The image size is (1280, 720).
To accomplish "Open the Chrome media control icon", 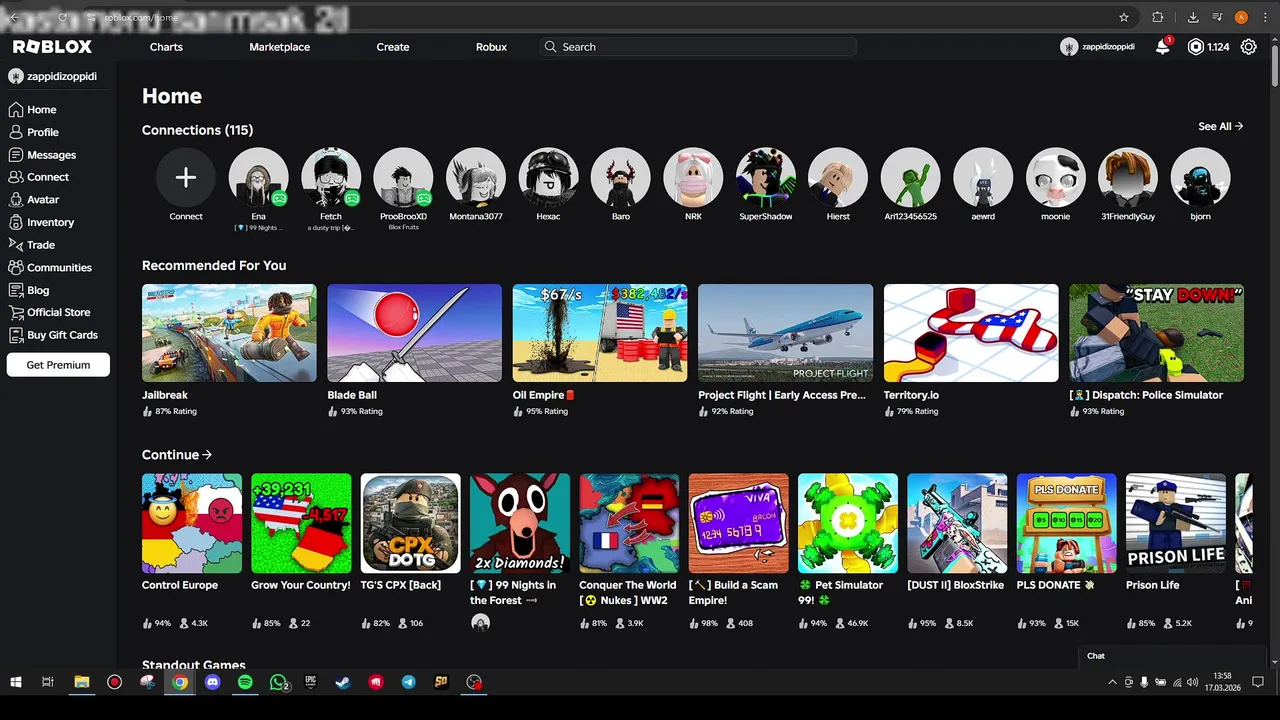I will click(1217, 17).
